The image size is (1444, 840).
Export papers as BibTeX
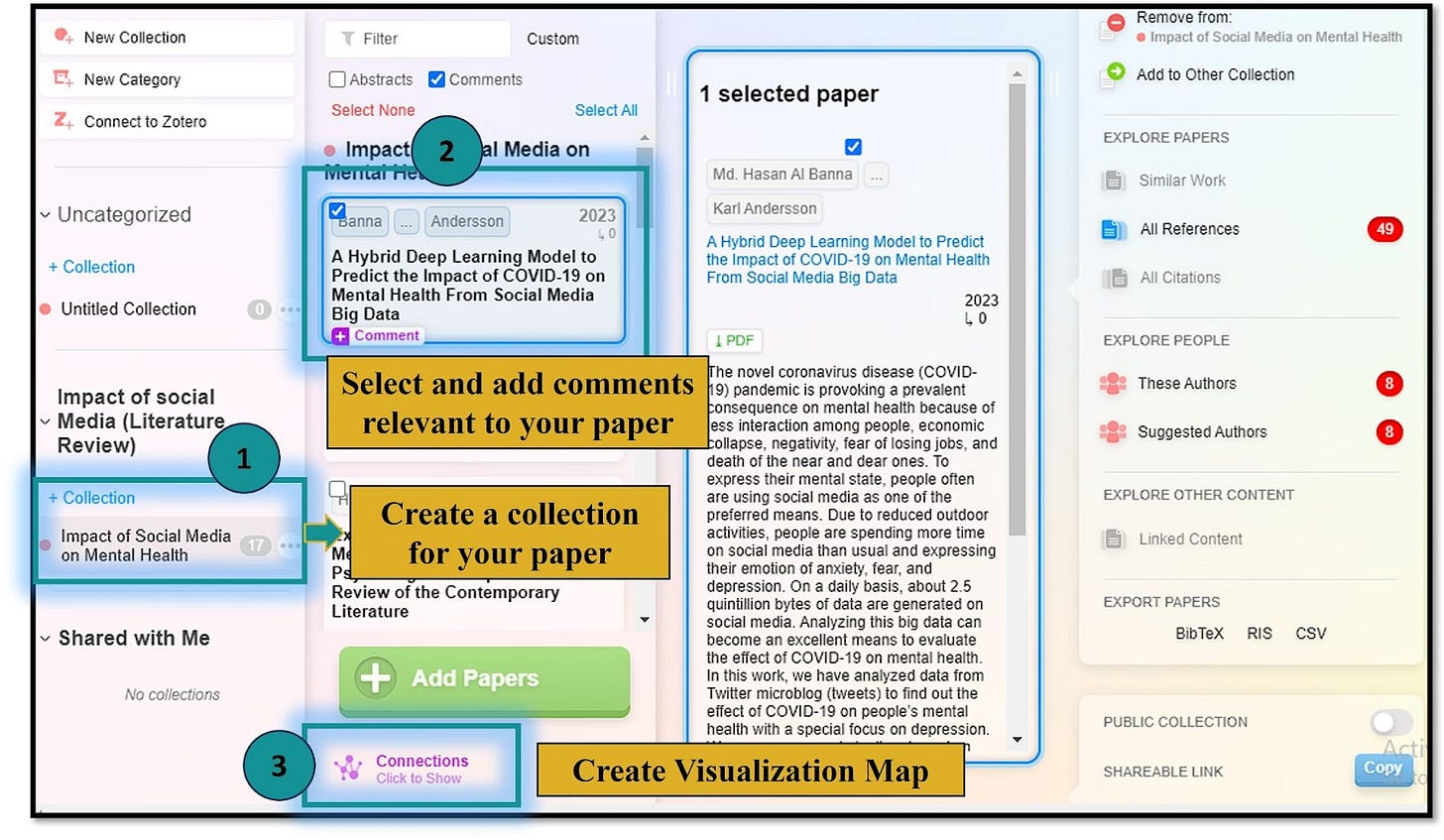pyautogui.click(x=1200, y=633)
